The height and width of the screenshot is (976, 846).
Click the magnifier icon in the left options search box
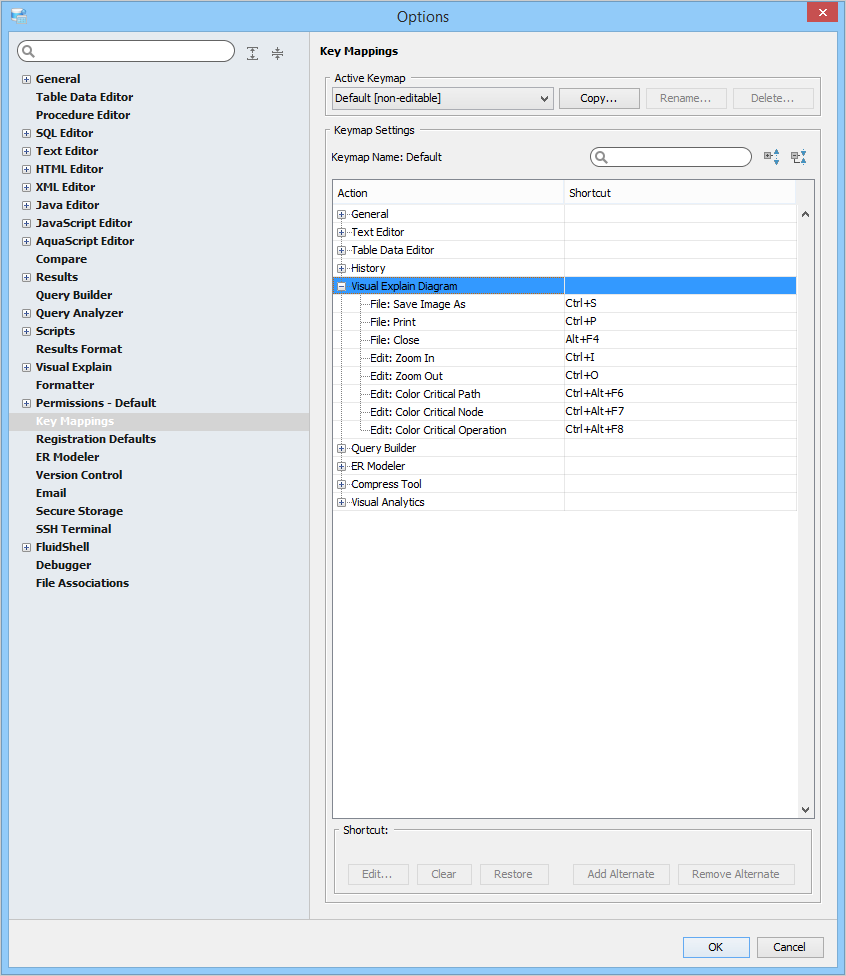coord(29,51)
